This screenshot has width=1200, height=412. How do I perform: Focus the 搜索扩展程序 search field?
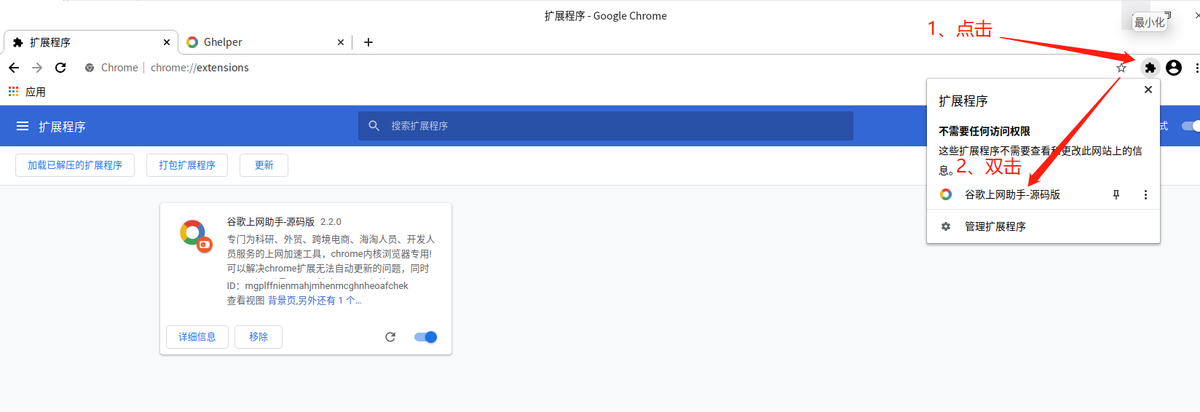click(x=606, y=126)
